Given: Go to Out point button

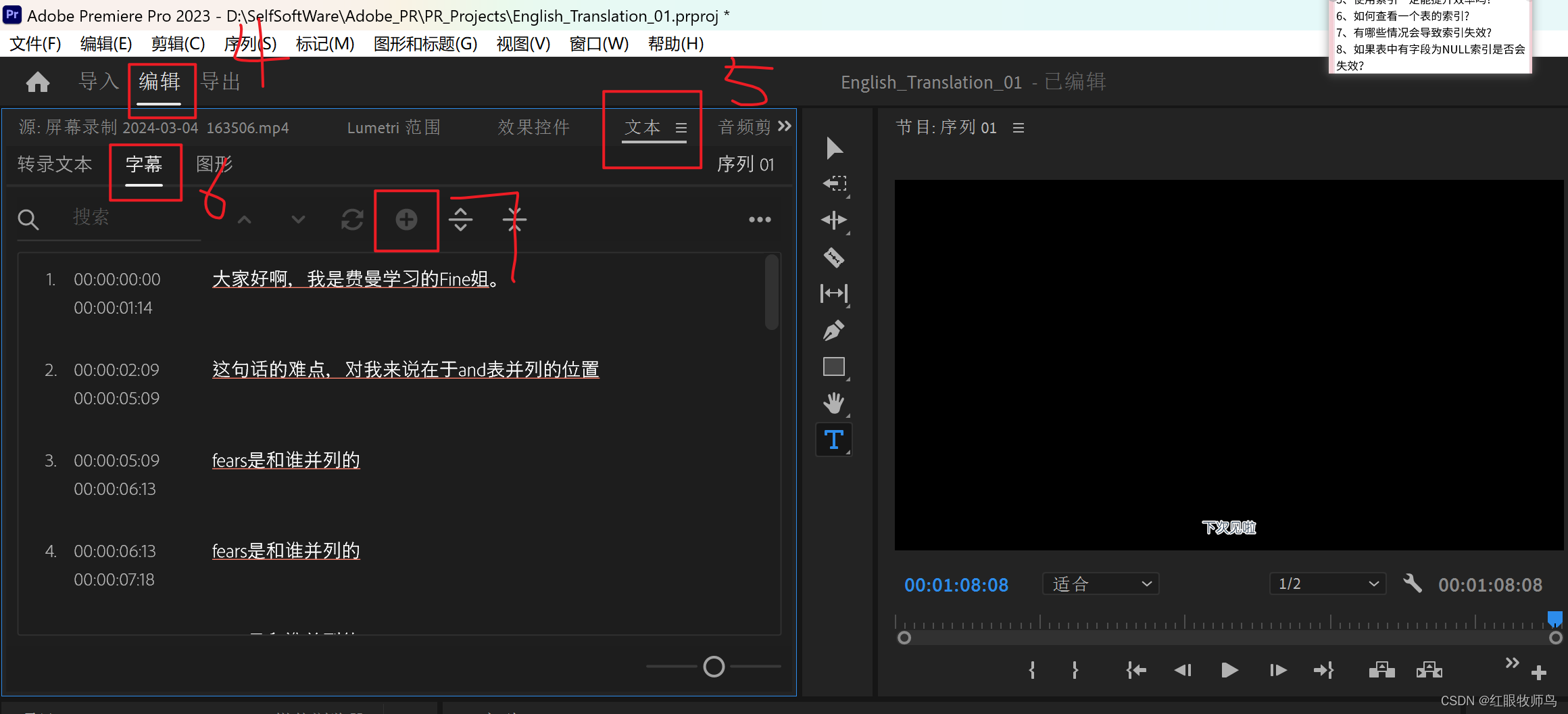Looking at the screenshot, I should (1323, 670).
